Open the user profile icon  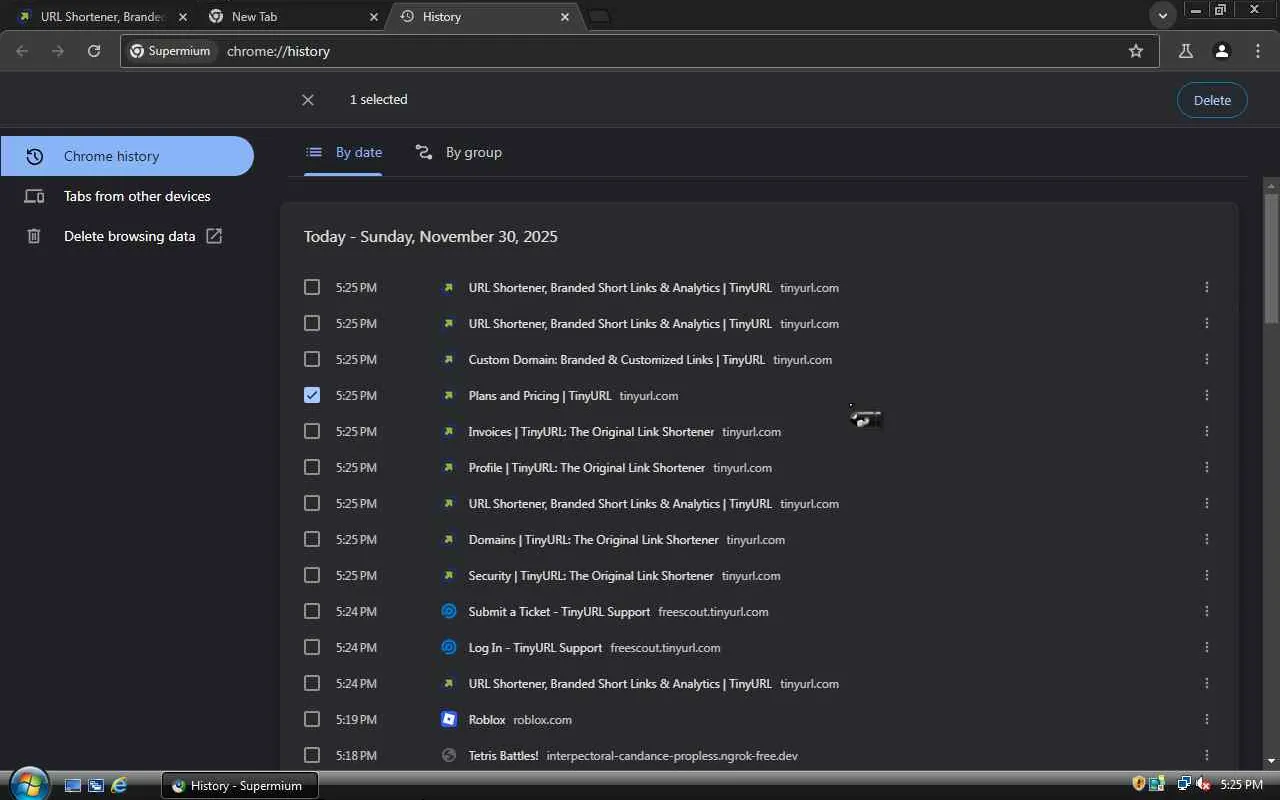coord(1221,51)
